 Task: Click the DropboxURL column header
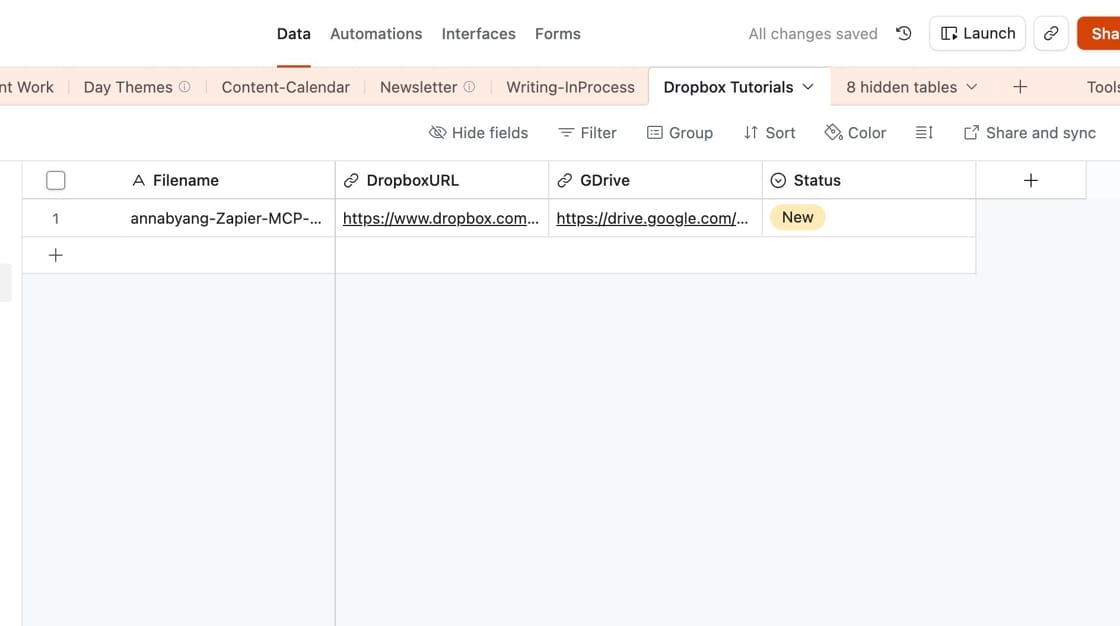[441, 180]
